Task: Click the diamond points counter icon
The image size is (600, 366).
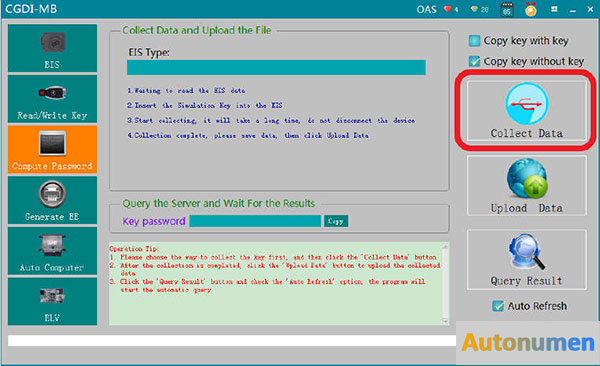Action: (x=474, y=9)
